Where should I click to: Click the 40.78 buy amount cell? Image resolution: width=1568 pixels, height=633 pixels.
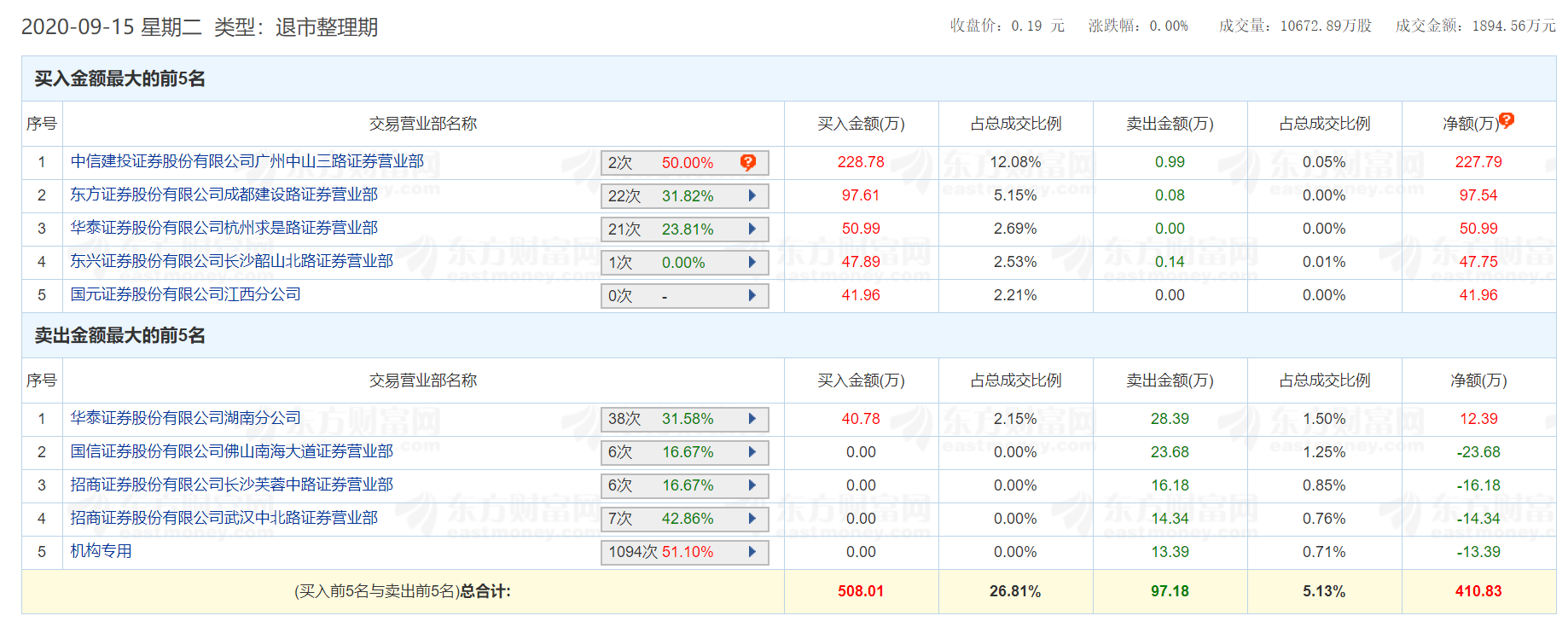861,419
